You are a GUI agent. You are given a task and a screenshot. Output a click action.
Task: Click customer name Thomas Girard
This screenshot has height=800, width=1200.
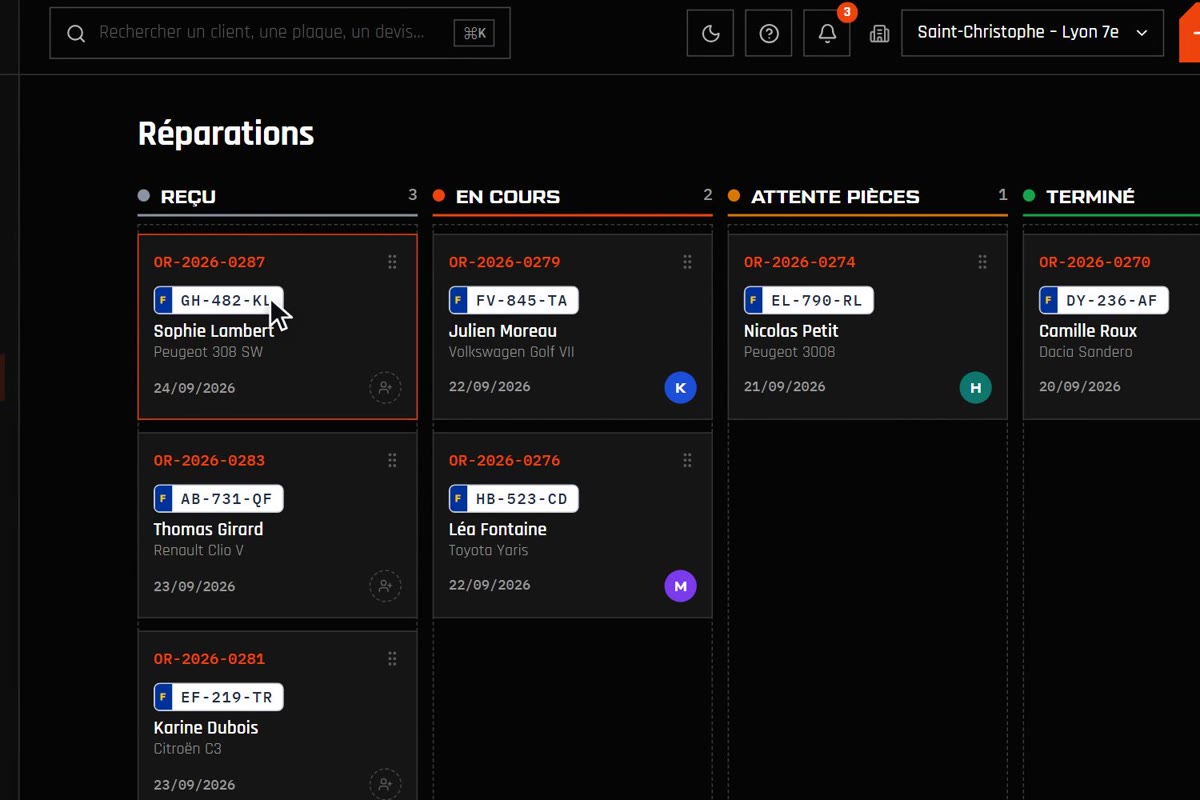(208, 529)
